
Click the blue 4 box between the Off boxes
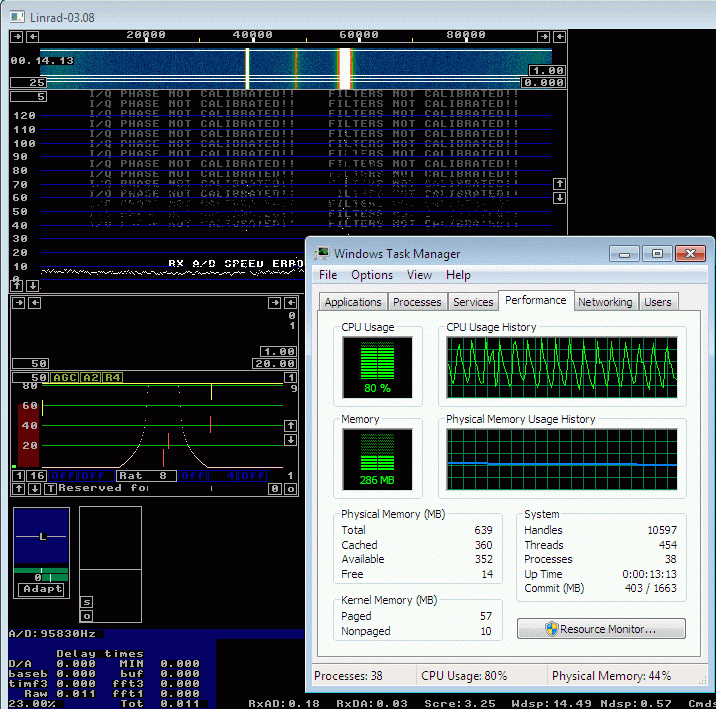tap(223, 476)
